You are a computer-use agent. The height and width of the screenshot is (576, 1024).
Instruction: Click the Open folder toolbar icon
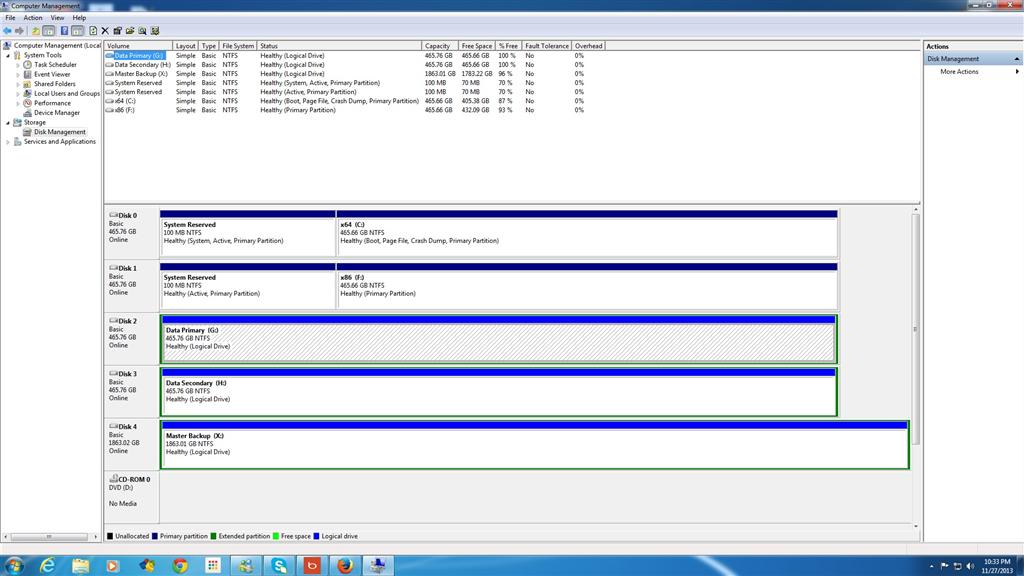(x=130, y=31)
